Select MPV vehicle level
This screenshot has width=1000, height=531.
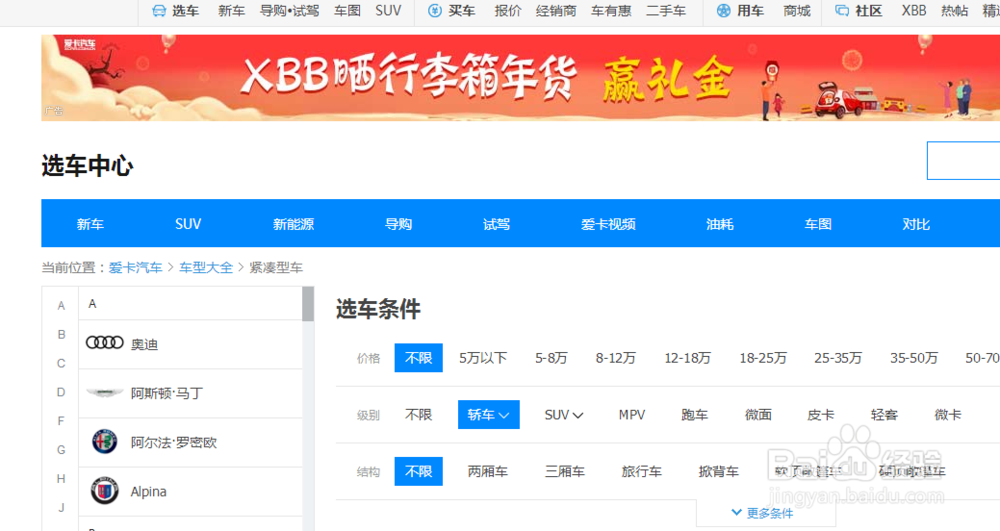632,415
